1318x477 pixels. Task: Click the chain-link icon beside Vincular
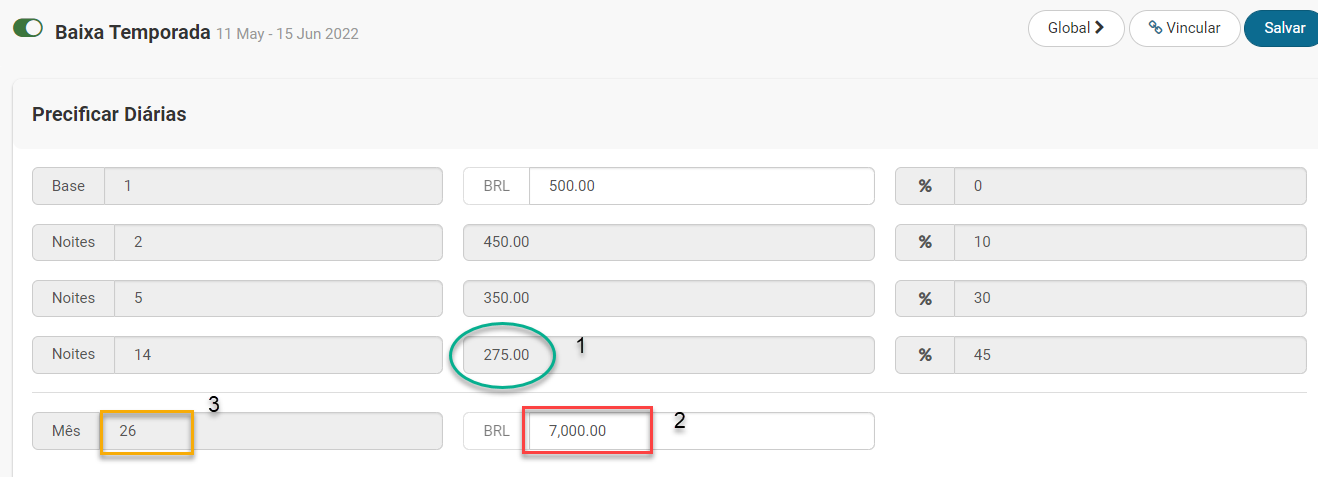1155,28
